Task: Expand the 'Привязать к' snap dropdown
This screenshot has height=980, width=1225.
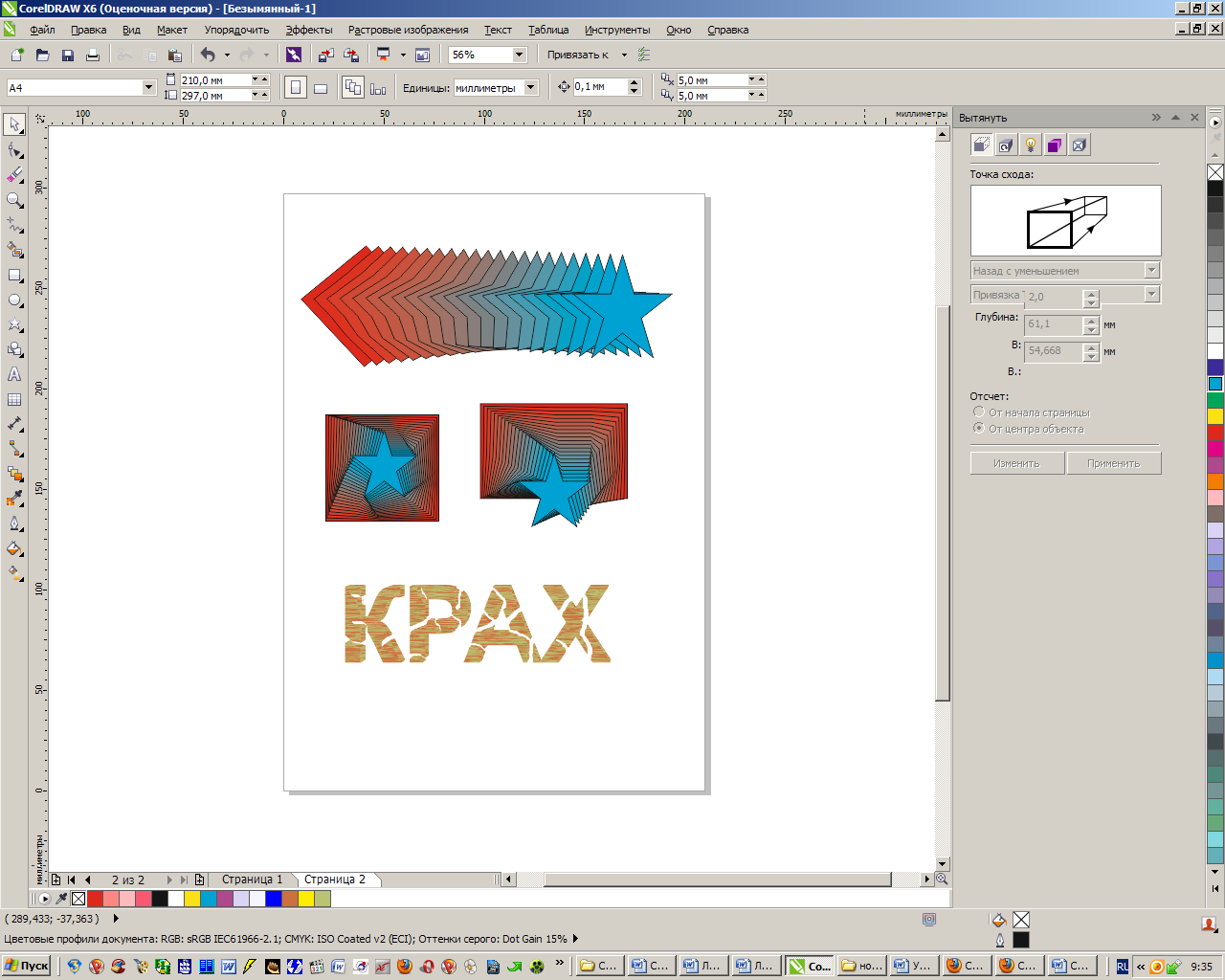Action: tap(624, 55)
